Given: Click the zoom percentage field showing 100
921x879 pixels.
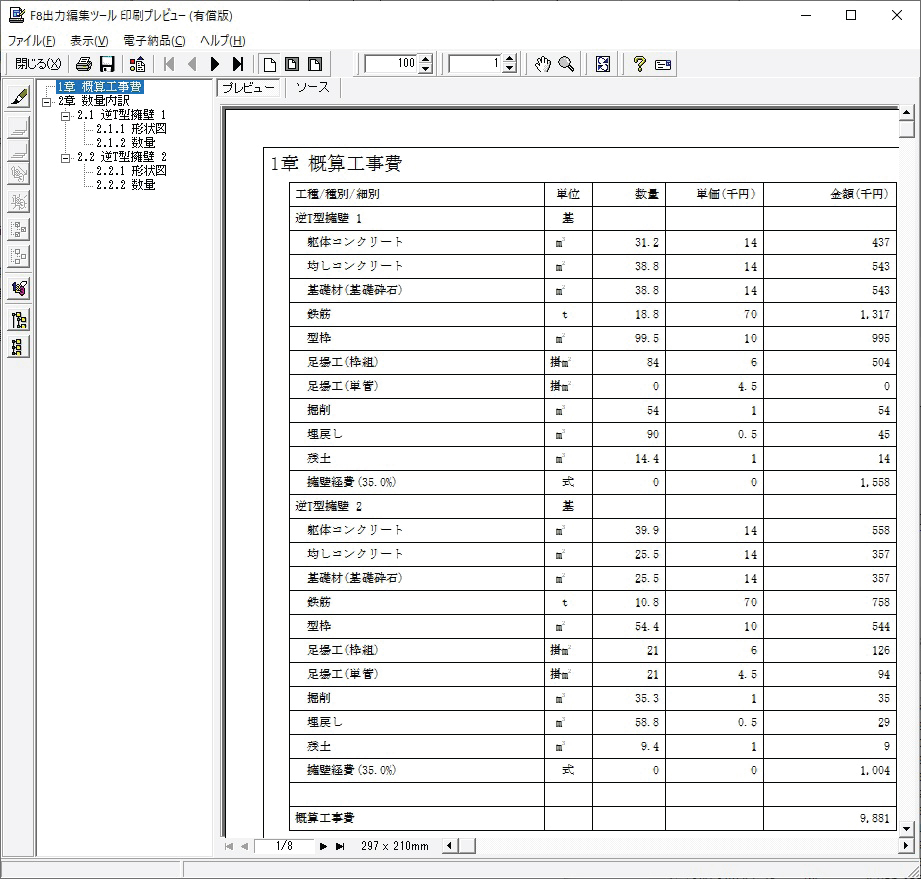Looking at the screenshot, I should [392, 63].
